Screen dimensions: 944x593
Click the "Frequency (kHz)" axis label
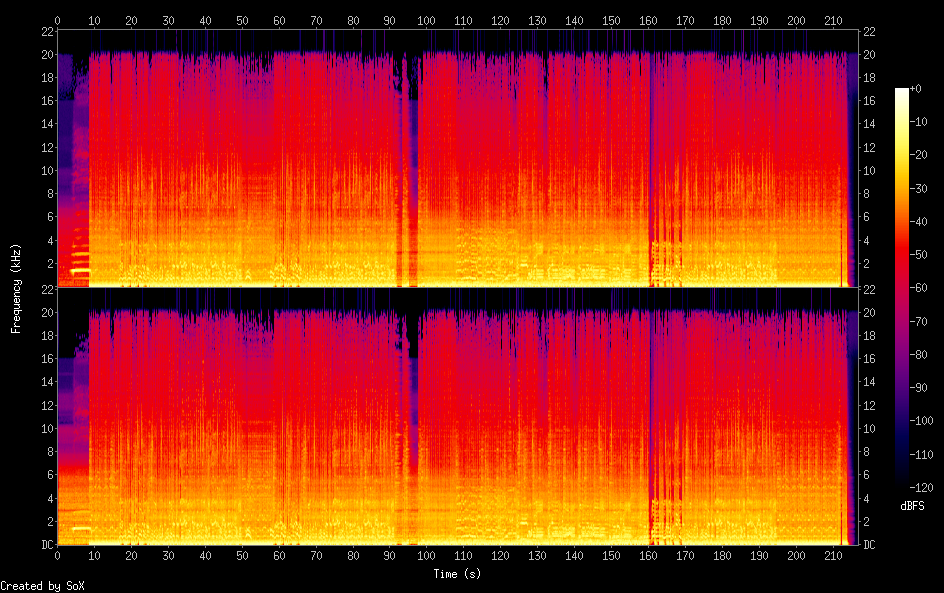[16, 288]
